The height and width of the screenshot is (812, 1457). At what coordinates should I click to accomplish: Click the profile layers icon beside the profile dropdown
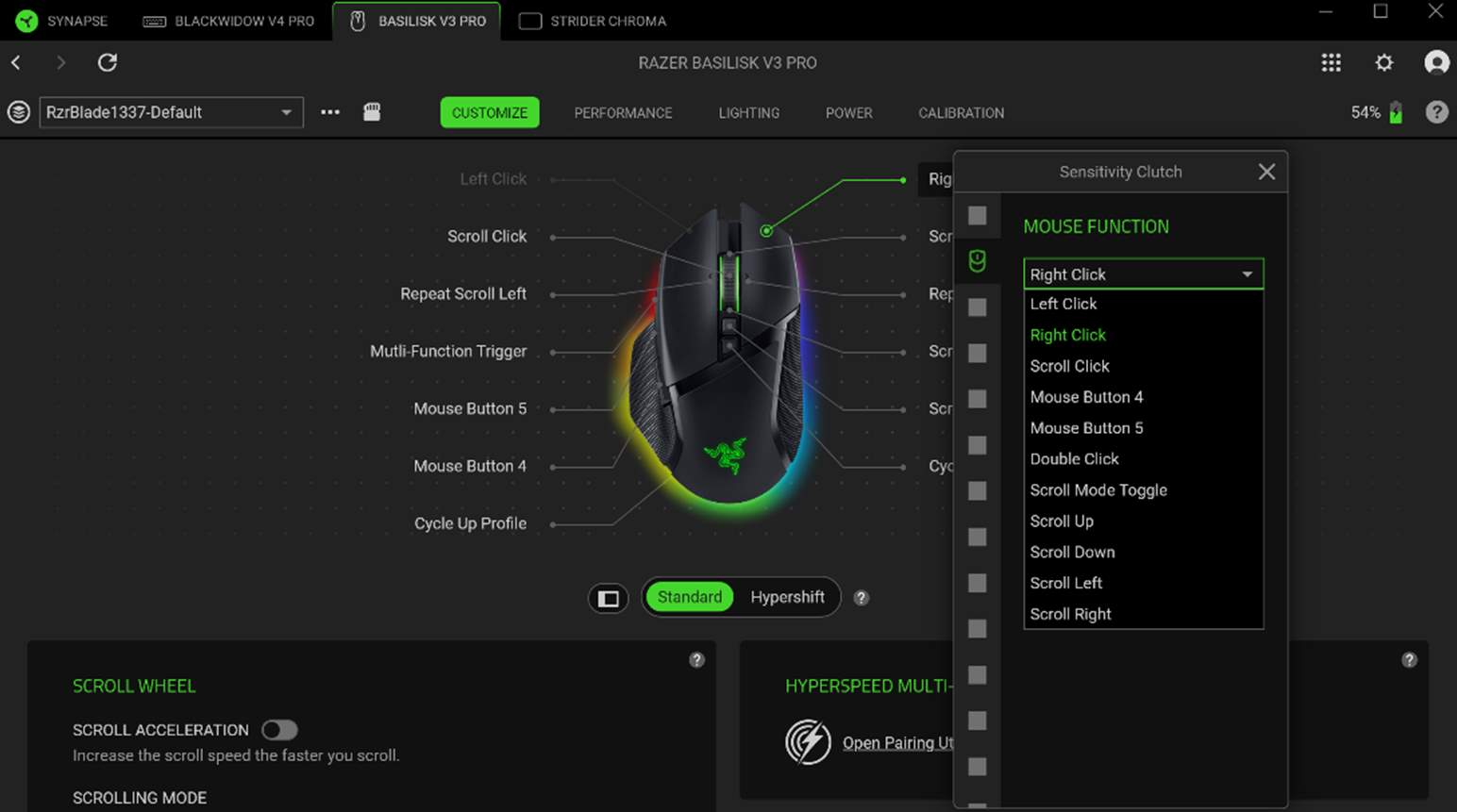tap(18, 112)
